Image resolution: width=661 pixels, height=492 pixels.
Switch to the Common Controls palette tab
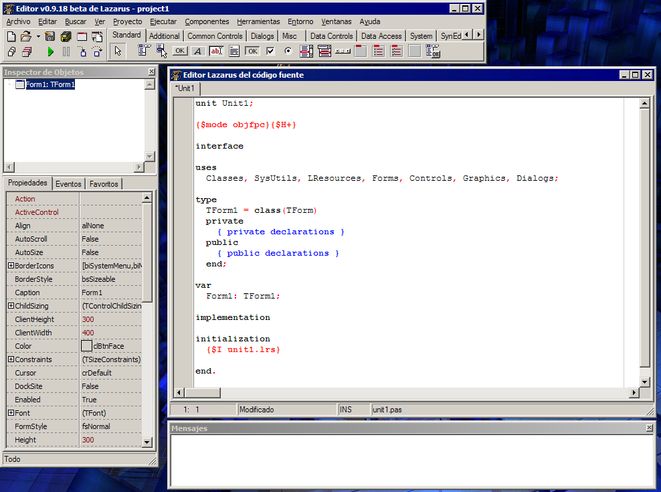(x=215, y=36)
